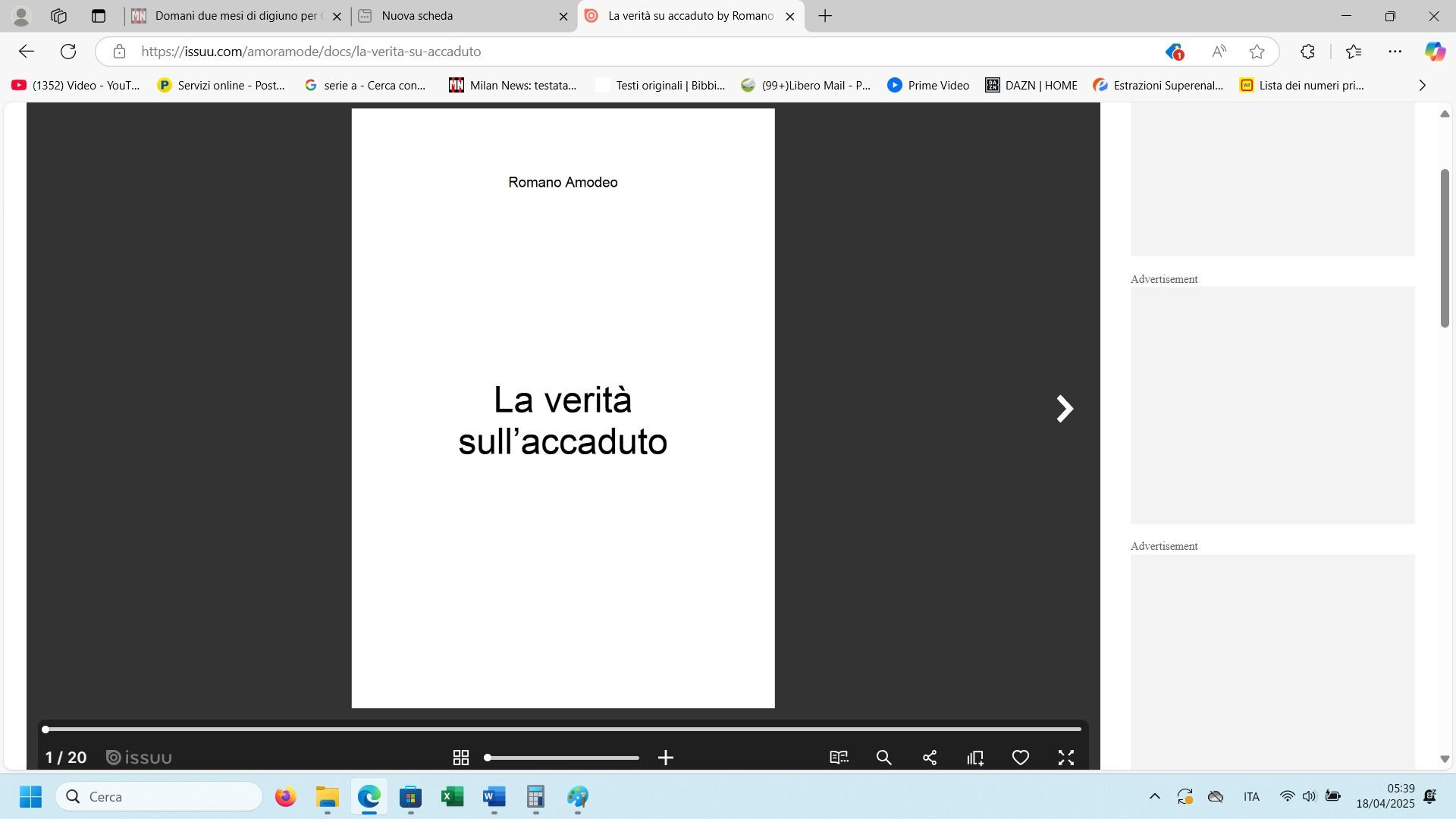Enter fullscreen reading mode
The image size is (1456, 819).
(1066, 758)
